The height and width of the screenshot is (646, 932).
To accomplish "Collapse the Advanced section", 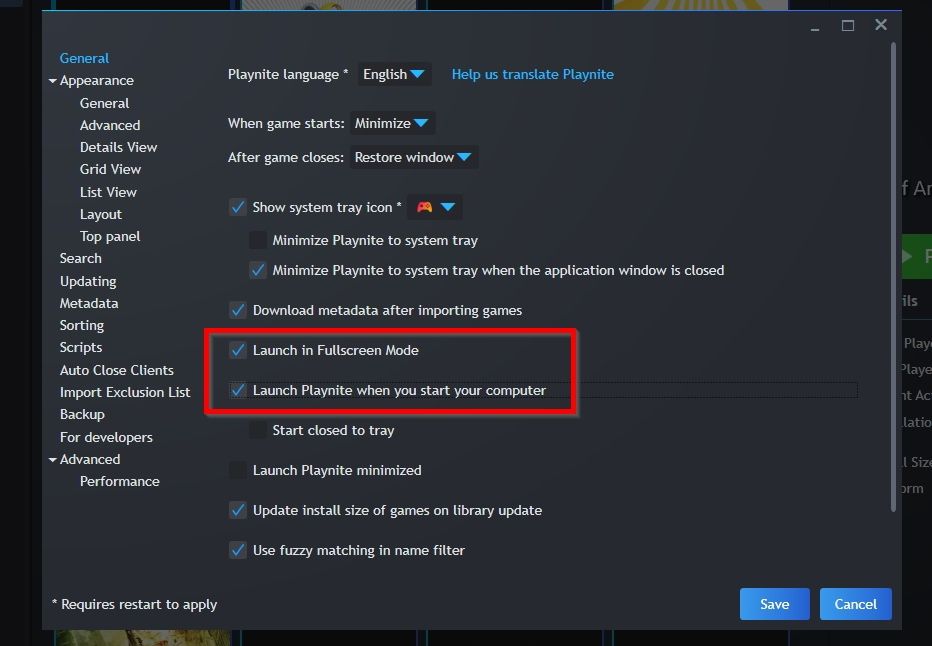I will 52,459.
